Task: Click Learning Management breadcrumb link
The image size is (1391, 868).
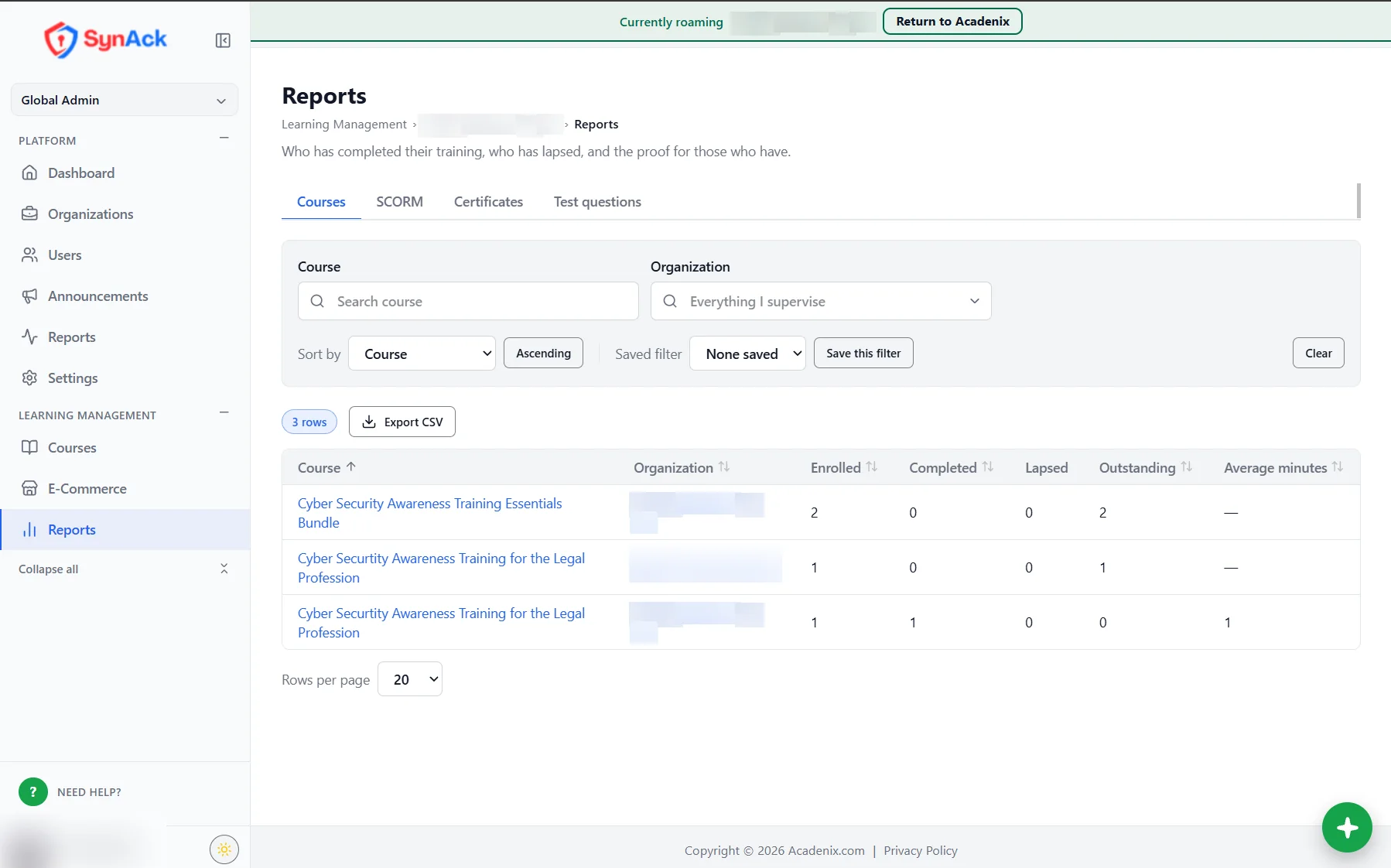Action: point(343,124)
